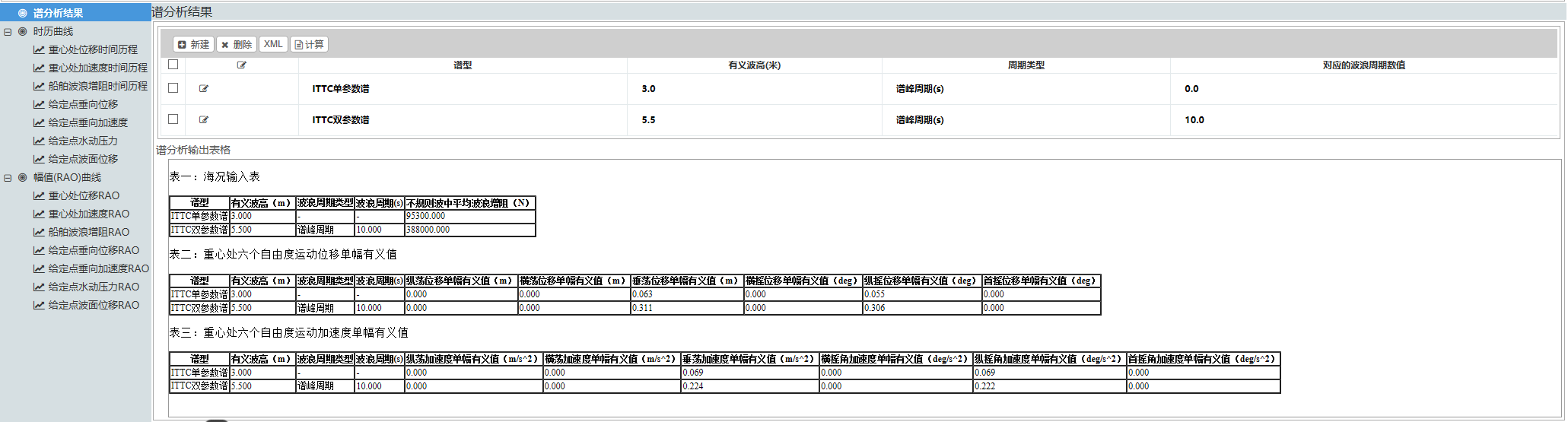The height and width of the screenshot is (422, 1568).
Task: Click the circle icon beside 谱分析结果 in sidebar
Action: click(x=23, y=13)
